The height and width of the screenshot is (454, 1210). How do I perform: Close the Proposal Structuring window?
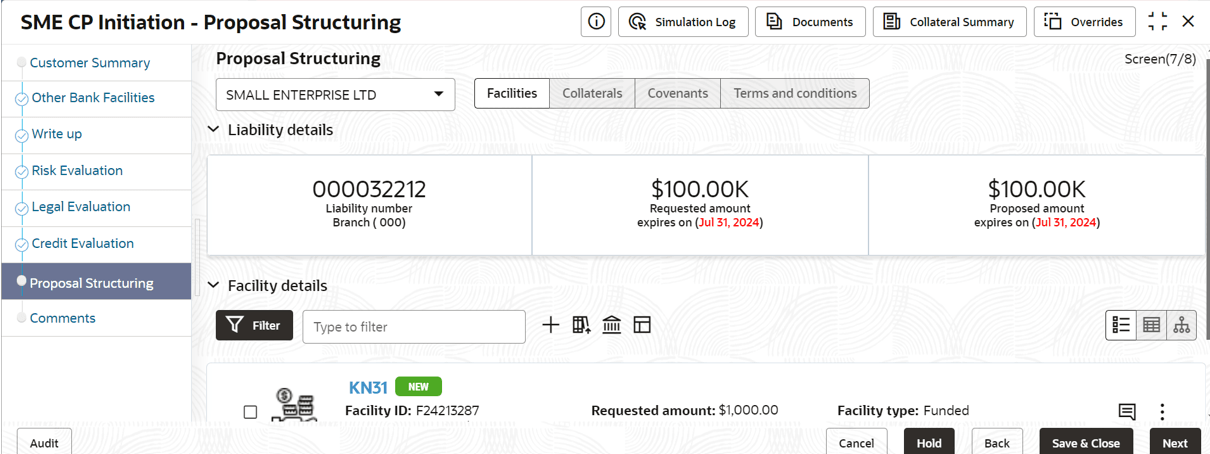pos(1188,21)
